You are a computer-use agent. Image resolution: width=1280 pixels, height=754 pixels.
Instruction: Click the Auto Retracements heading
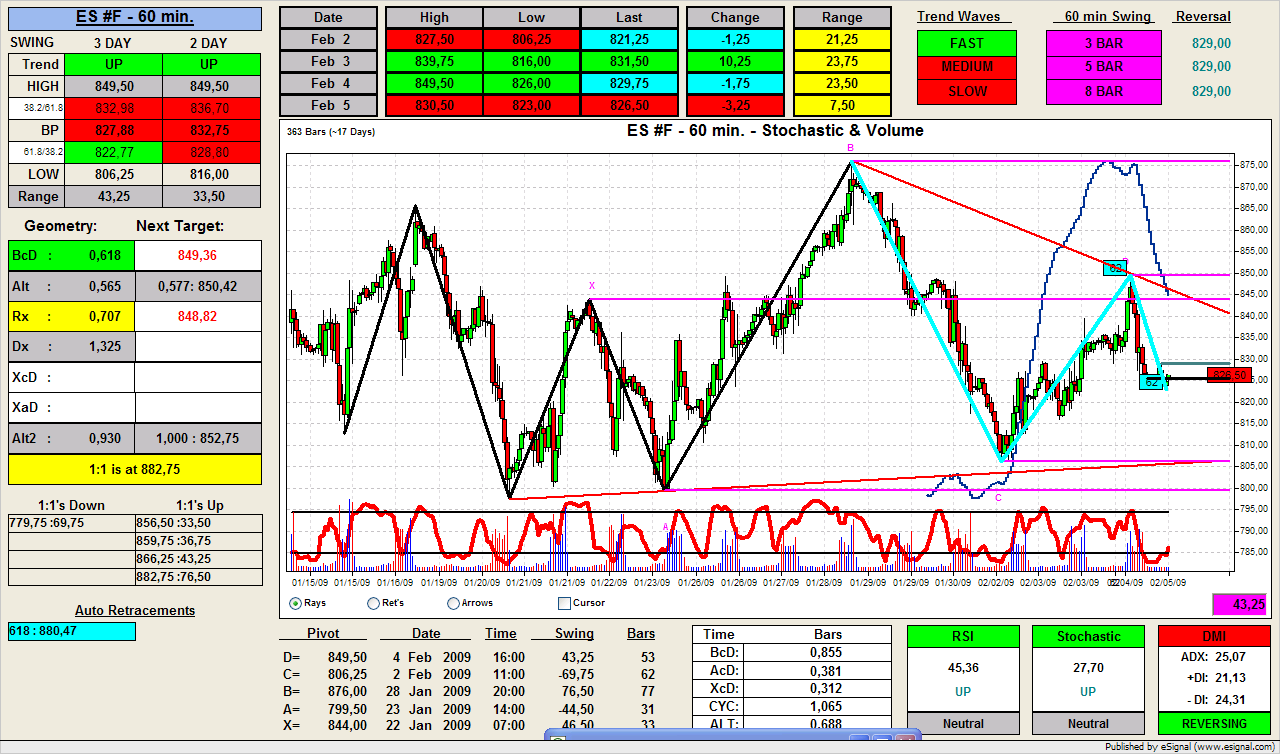135,610
